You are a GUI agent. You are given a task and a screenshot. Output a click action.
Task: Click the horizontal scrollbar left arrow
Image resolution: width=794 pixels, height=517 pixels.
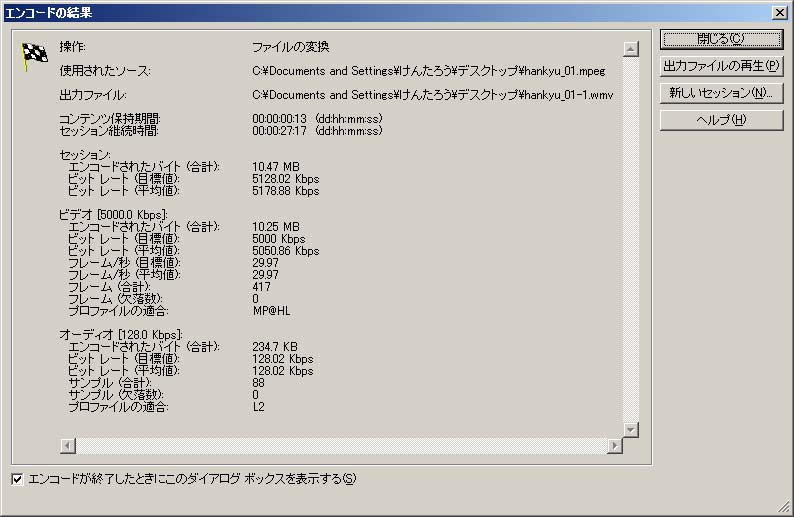(68, 446)
